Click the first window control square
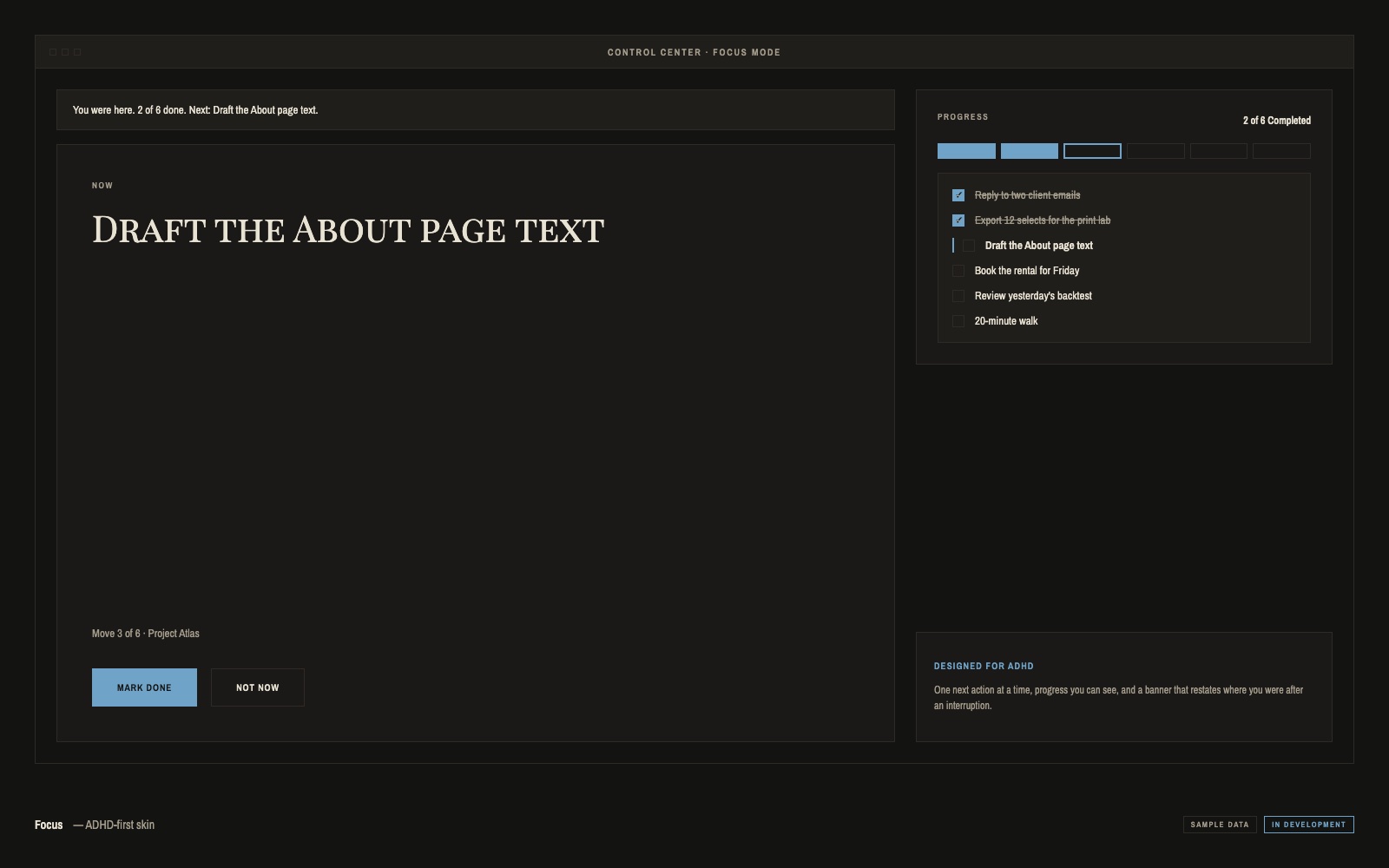1389x868 pixels. coord(53,52)
